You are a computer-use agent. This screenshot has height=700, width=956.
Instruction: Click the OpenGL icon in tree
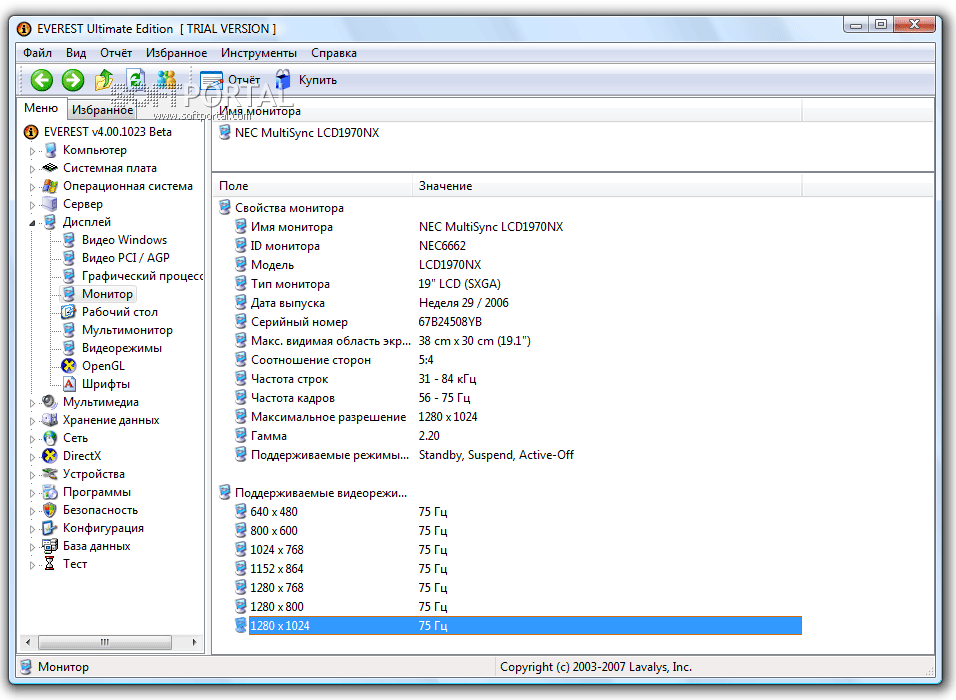(68, 366)
